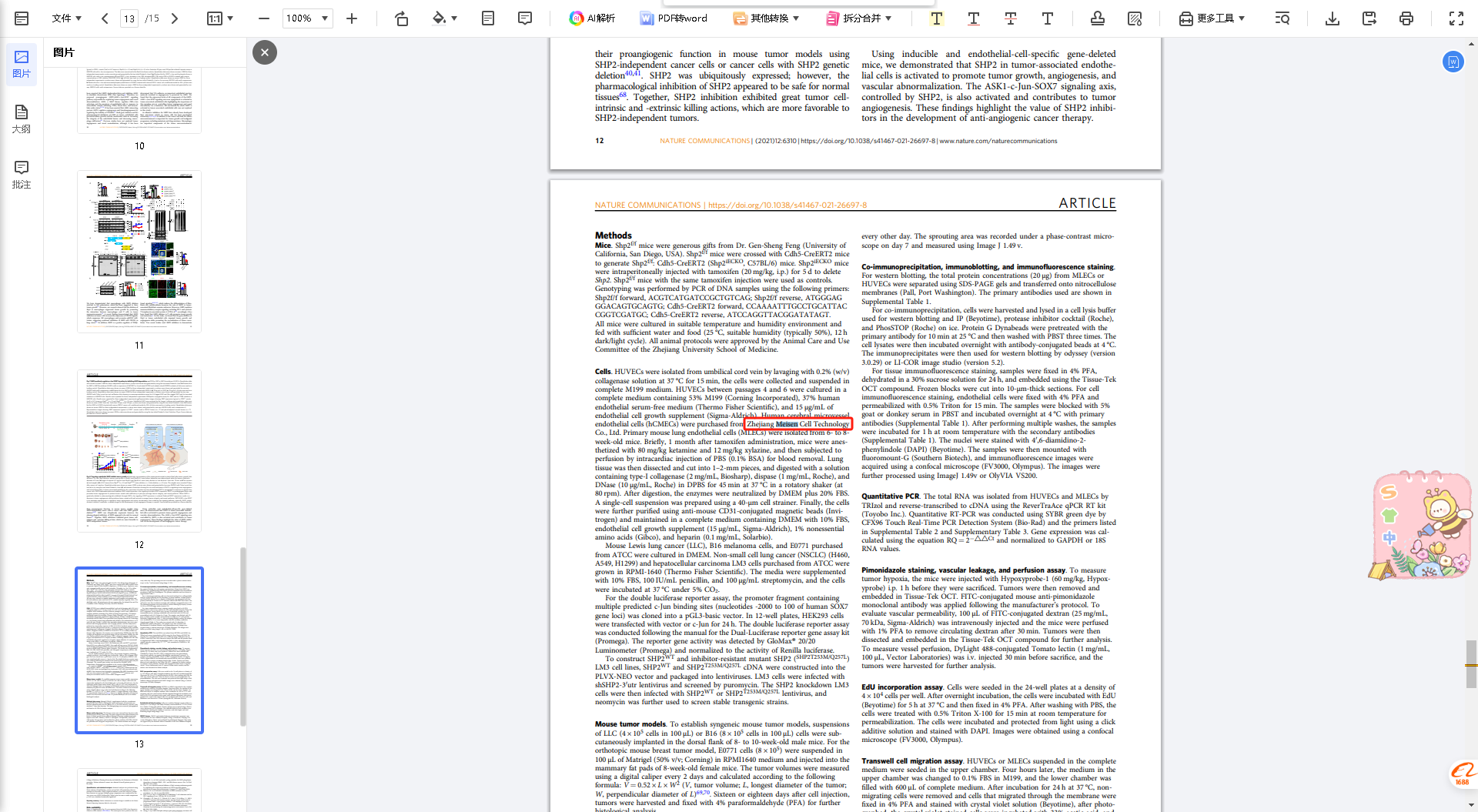Open the zoom level dropdown

pyautogui.click(x=325, y=18)
